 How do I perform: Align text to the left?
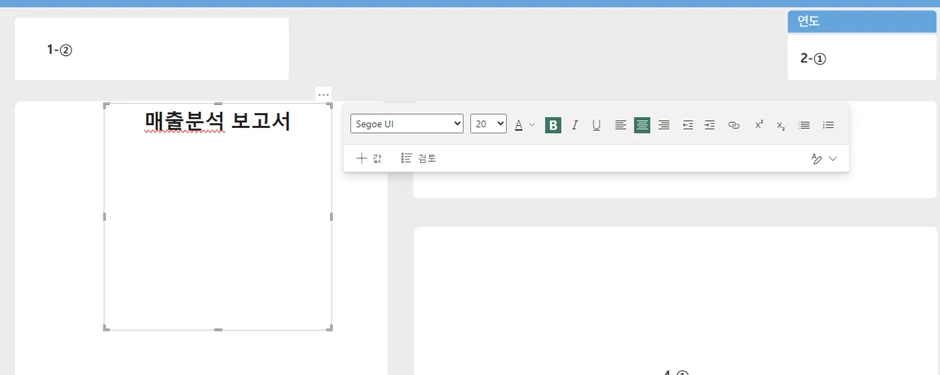(x=620, y=125)
